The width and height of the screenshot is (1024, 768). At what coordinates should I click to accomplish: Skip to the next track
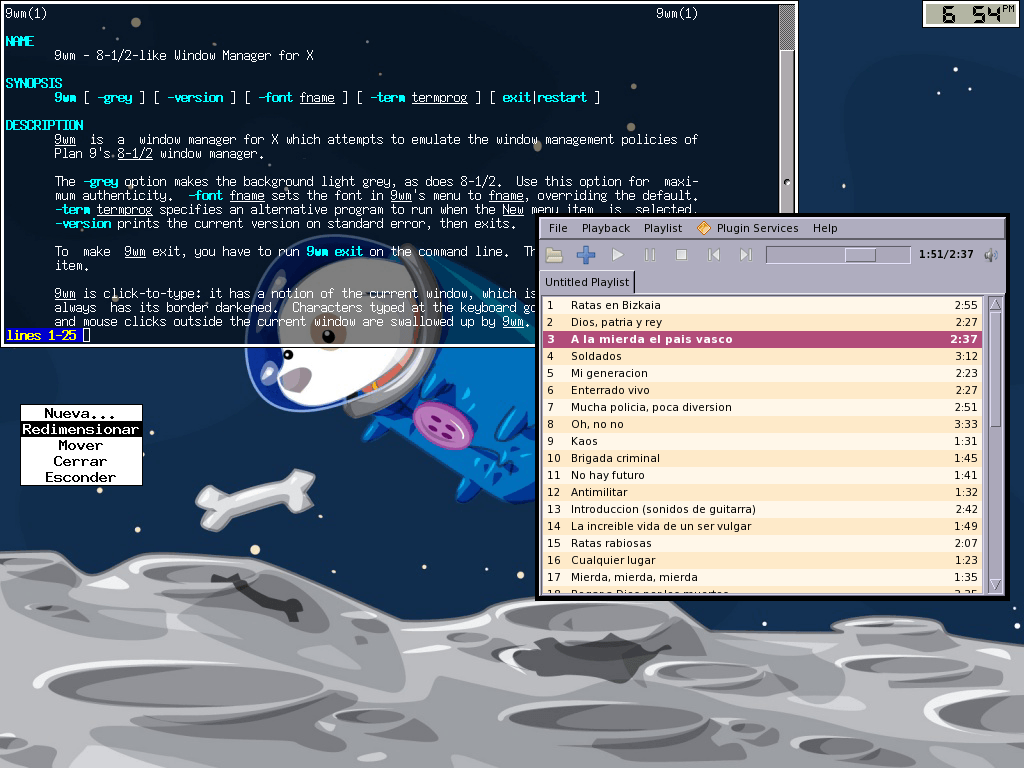(746, 256)
